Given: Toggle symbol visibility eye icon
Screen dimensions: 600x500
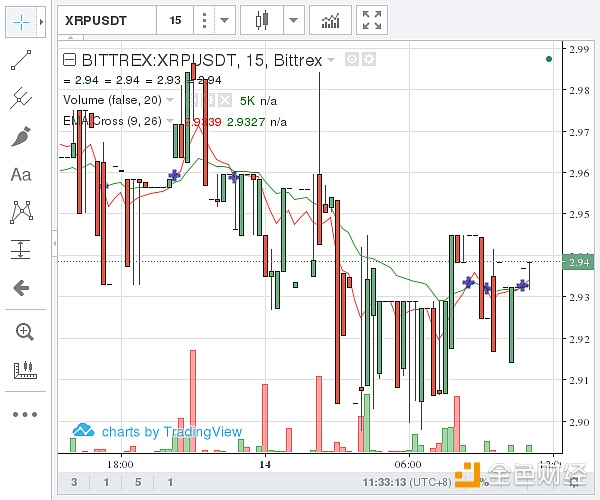Looking at the screenshot, I should 352,59.
